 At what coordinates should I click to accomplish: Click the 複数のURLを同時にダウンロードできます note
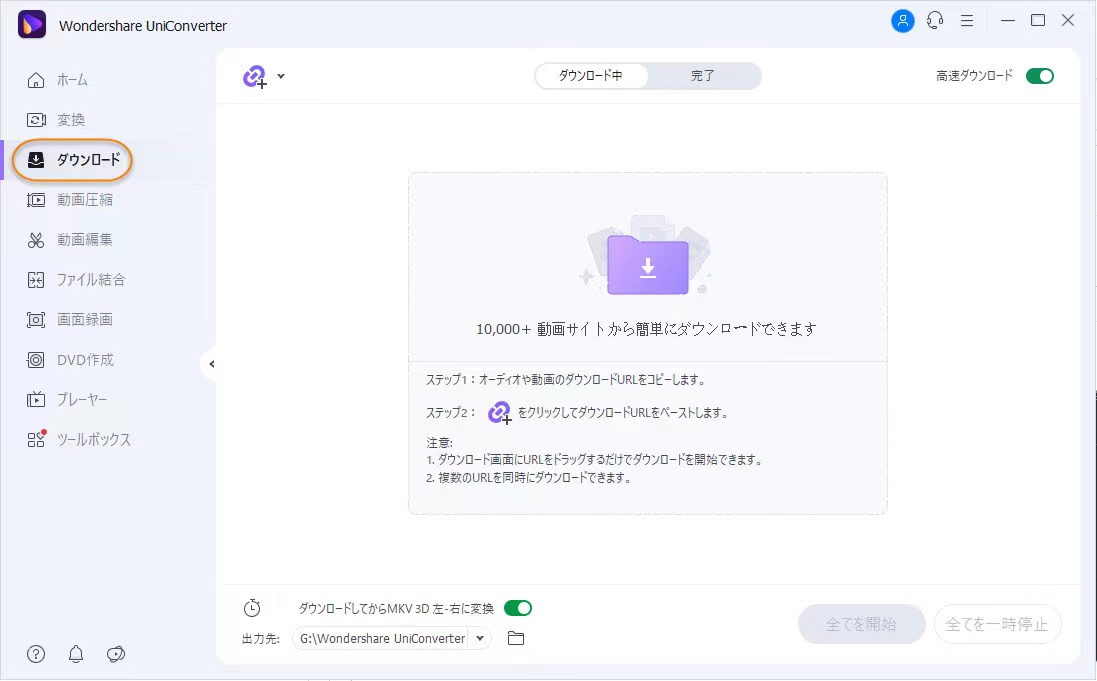tap(529, 478)
